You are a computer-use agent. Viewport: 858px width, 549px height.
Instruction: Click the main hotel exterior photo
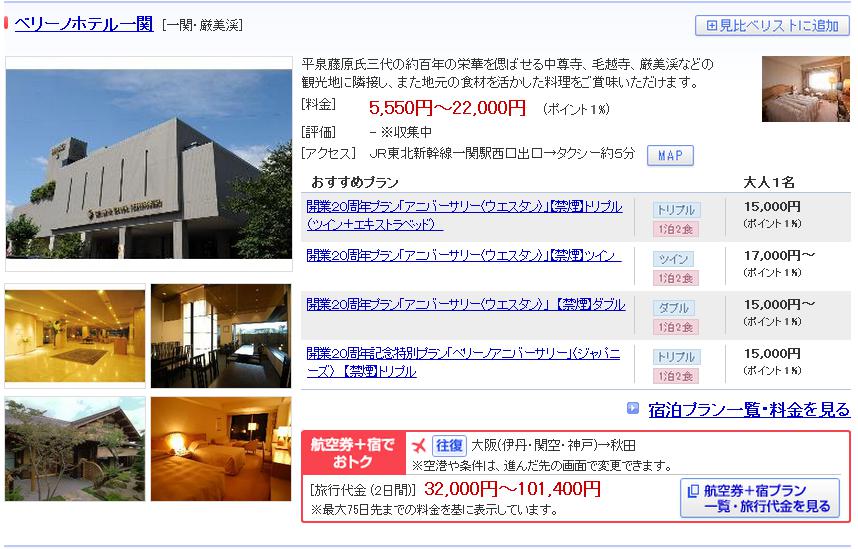tap(149, 164)
